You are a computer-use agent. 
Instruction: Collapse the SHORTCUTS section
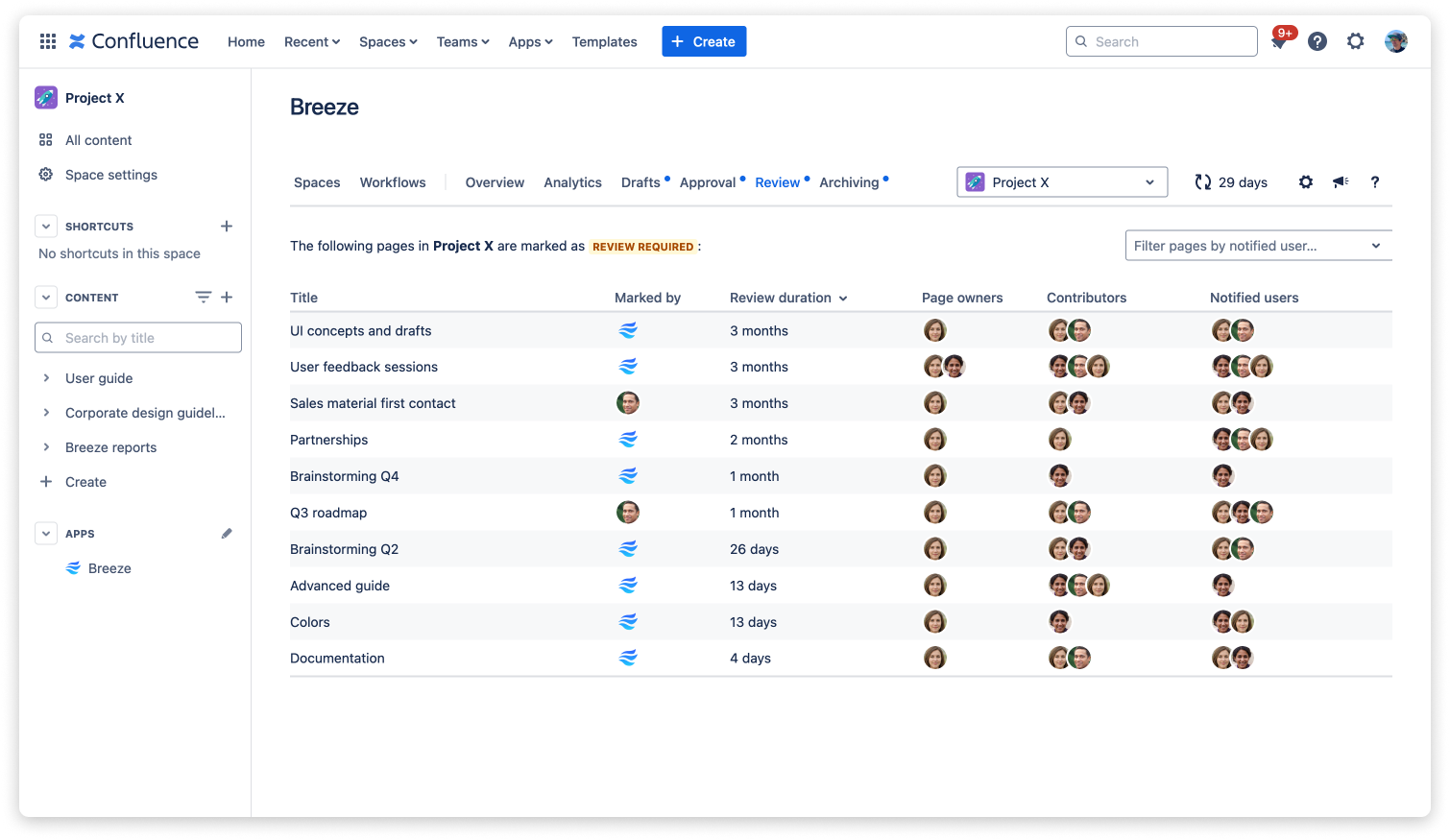46,227
